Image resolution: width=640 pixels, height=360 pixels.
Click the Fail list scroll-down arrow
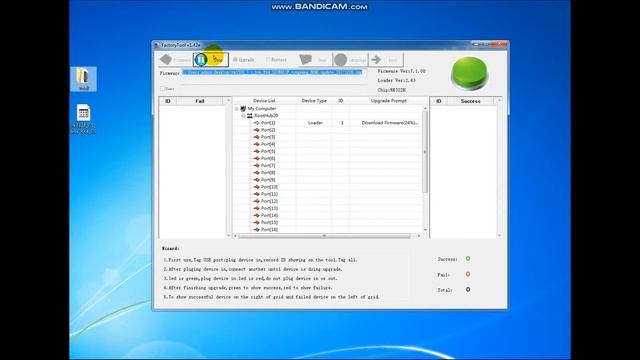[x=228, y=236]
